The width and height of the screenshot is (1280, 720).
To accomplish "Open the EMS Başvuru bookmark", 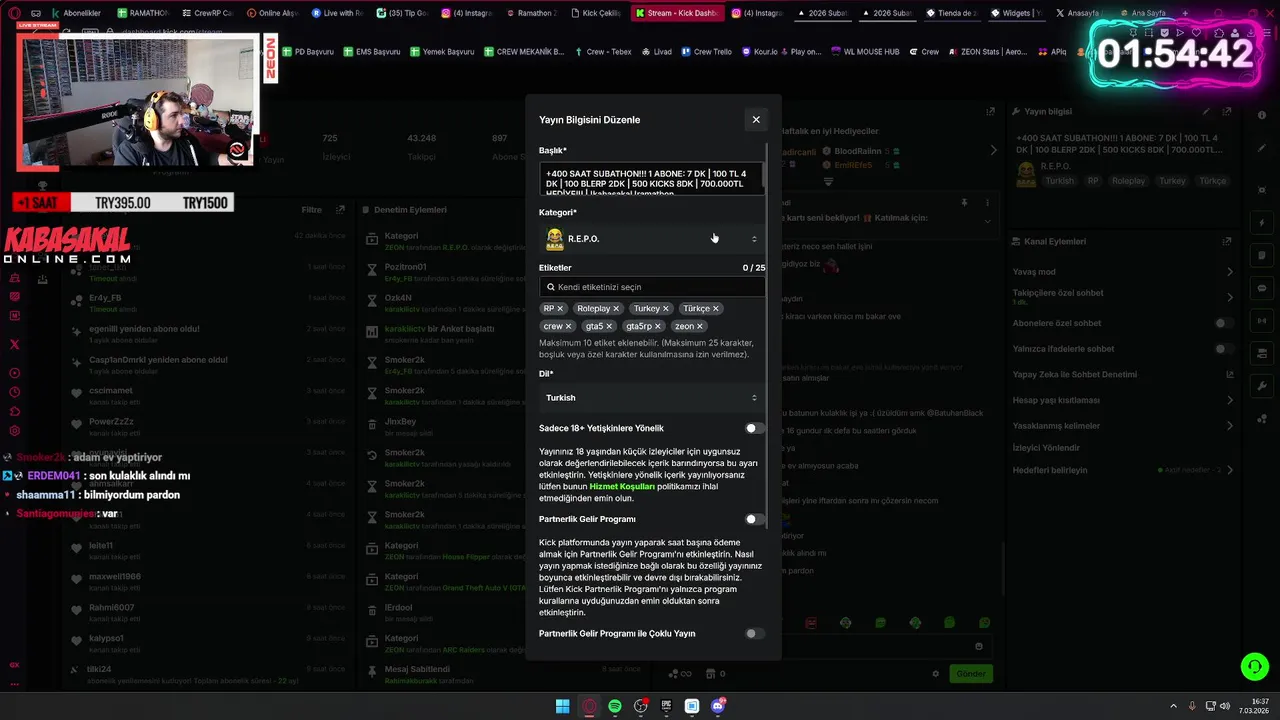I will (371, 51).
